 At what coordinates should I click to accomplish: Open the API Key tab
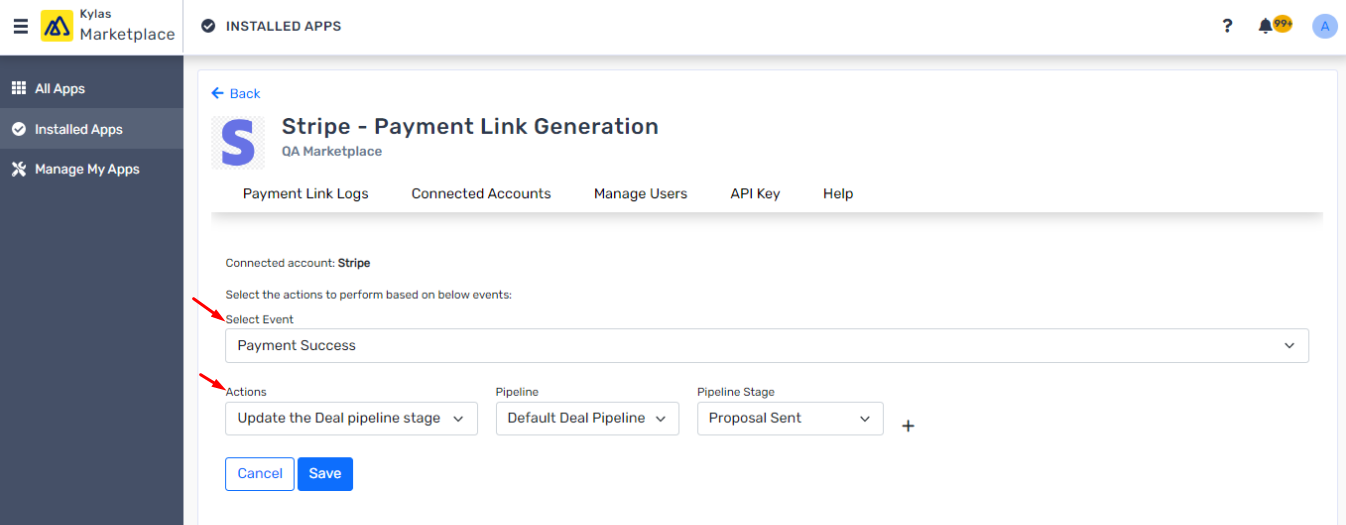[755, 194]
